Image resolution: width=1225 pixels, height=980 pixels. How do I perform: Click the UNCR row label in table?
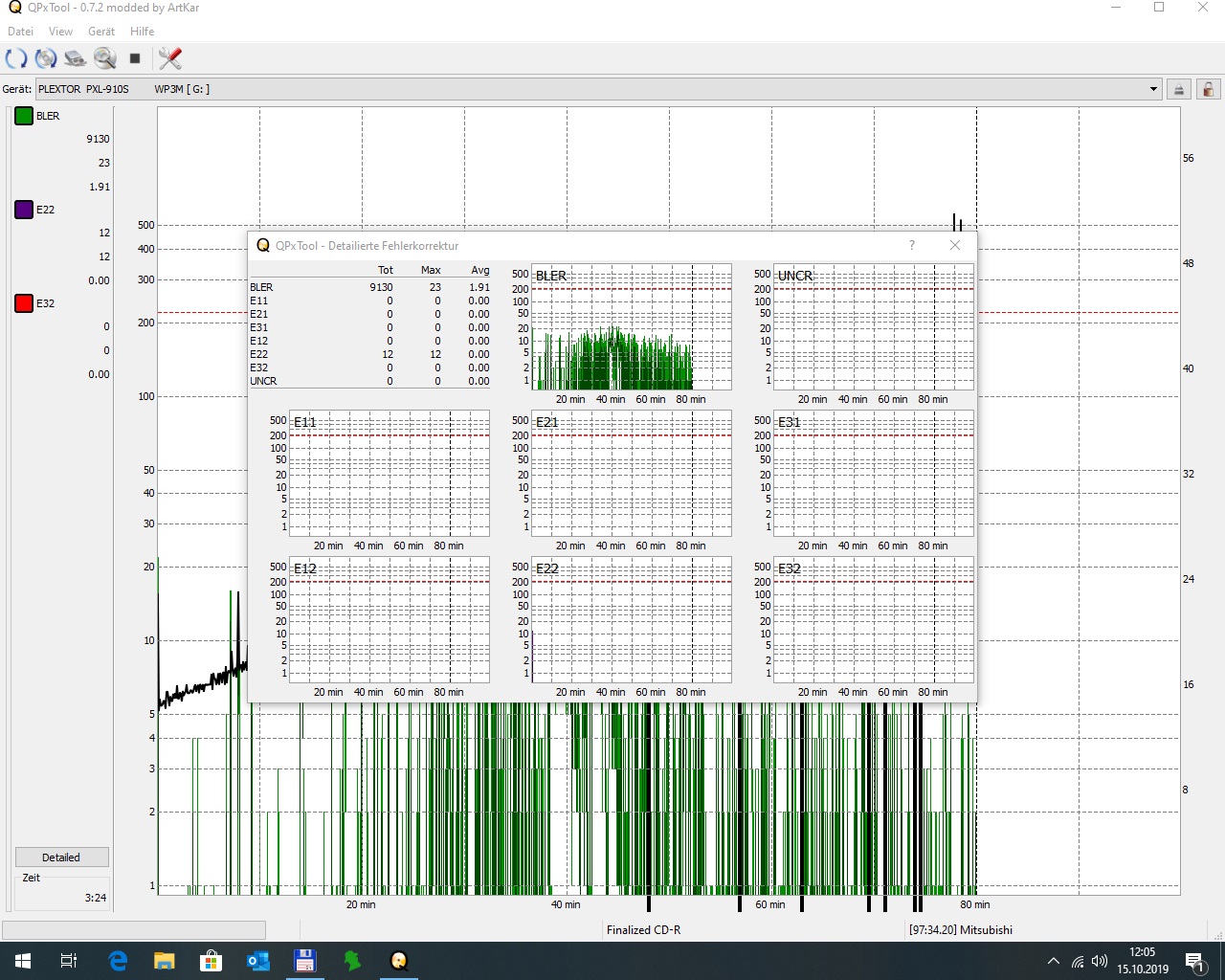263,381
